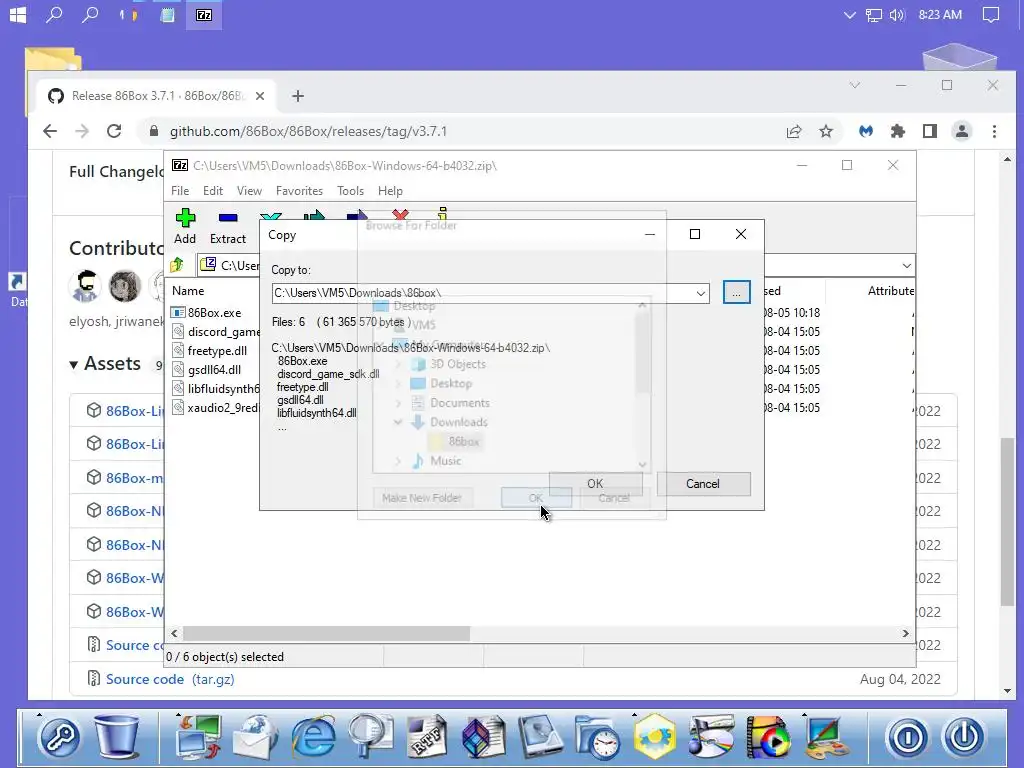
Task: Open a new browser tab
Action: [298, 96]
